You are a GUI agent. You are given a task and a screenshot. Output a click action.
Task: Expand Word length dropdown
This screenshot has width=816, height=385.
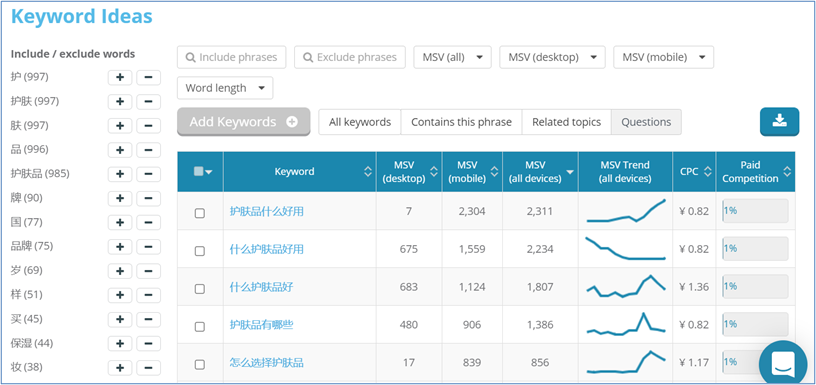pyautogui.click(x=225, y=88)
